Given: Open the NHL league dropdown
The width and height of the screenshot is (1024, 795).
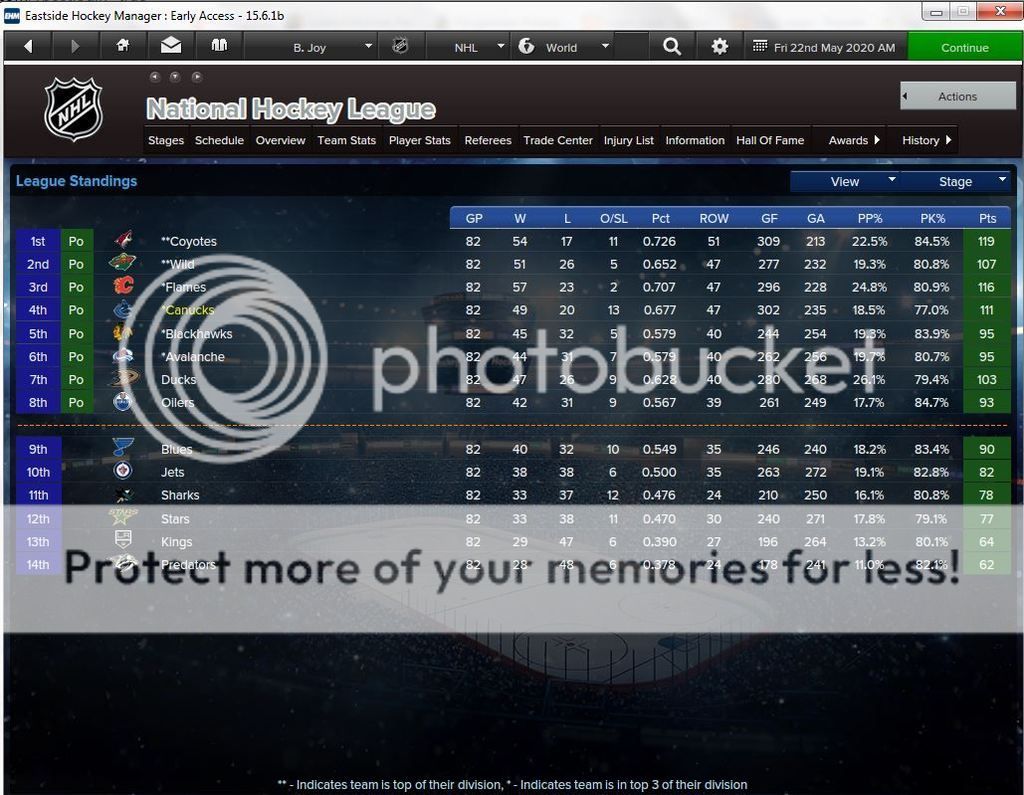Looking at the screenshot, I should coord(466,47).
